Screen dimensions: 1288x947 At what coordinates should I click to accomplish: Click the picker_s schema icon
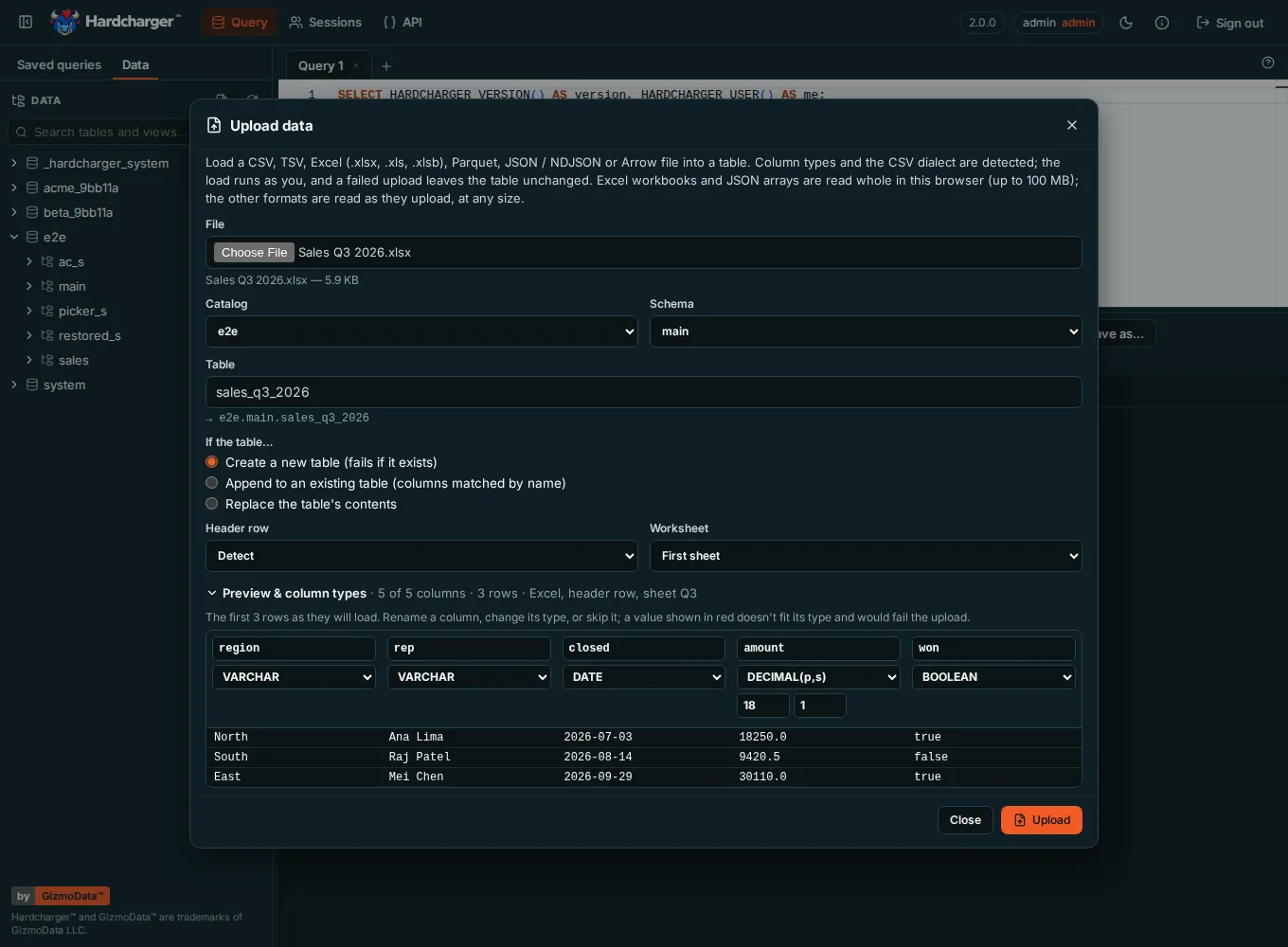pyautogui.click(x=47, y=311)
